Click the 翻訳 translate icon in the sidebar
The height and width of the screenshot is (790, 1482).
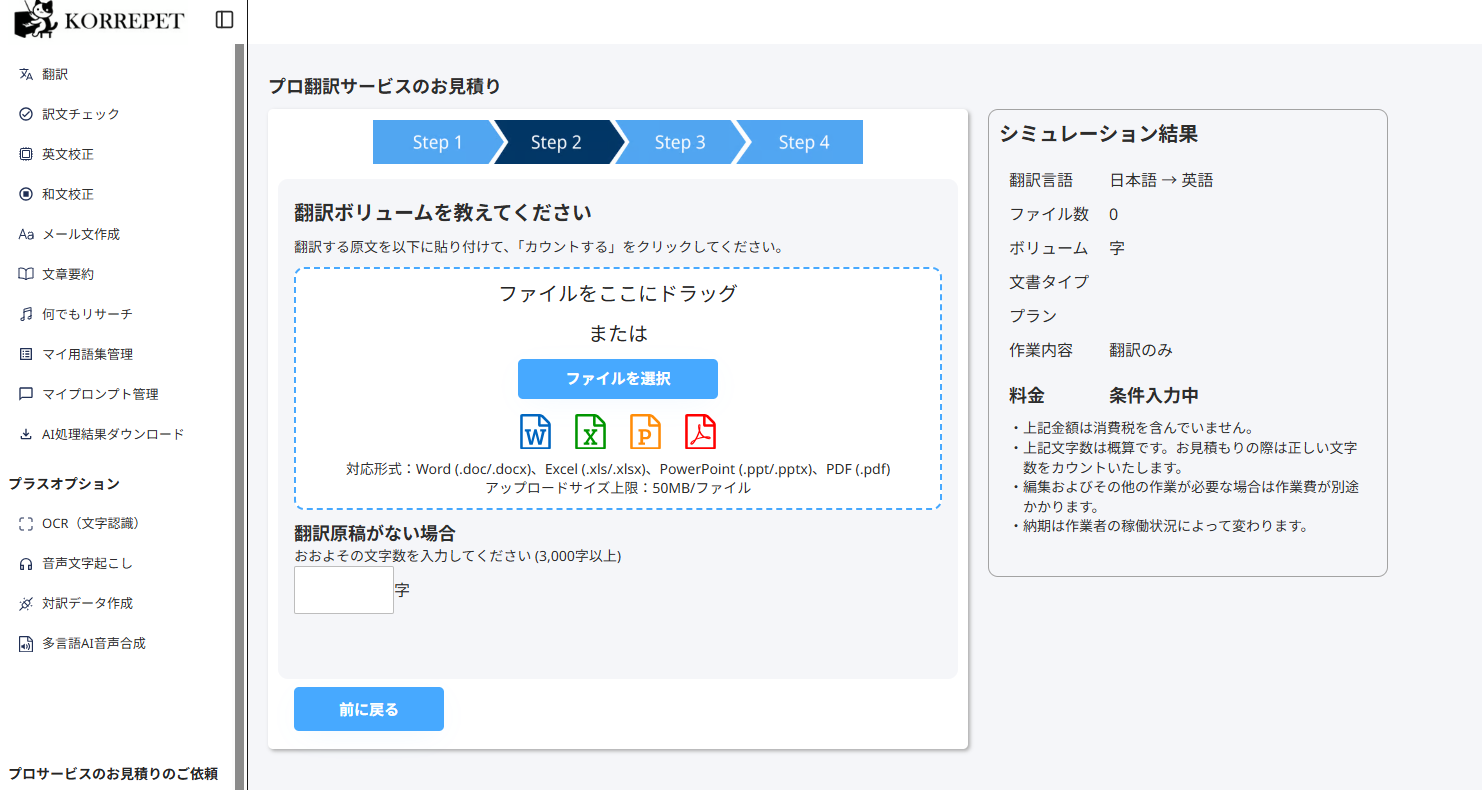pos(26,74)
